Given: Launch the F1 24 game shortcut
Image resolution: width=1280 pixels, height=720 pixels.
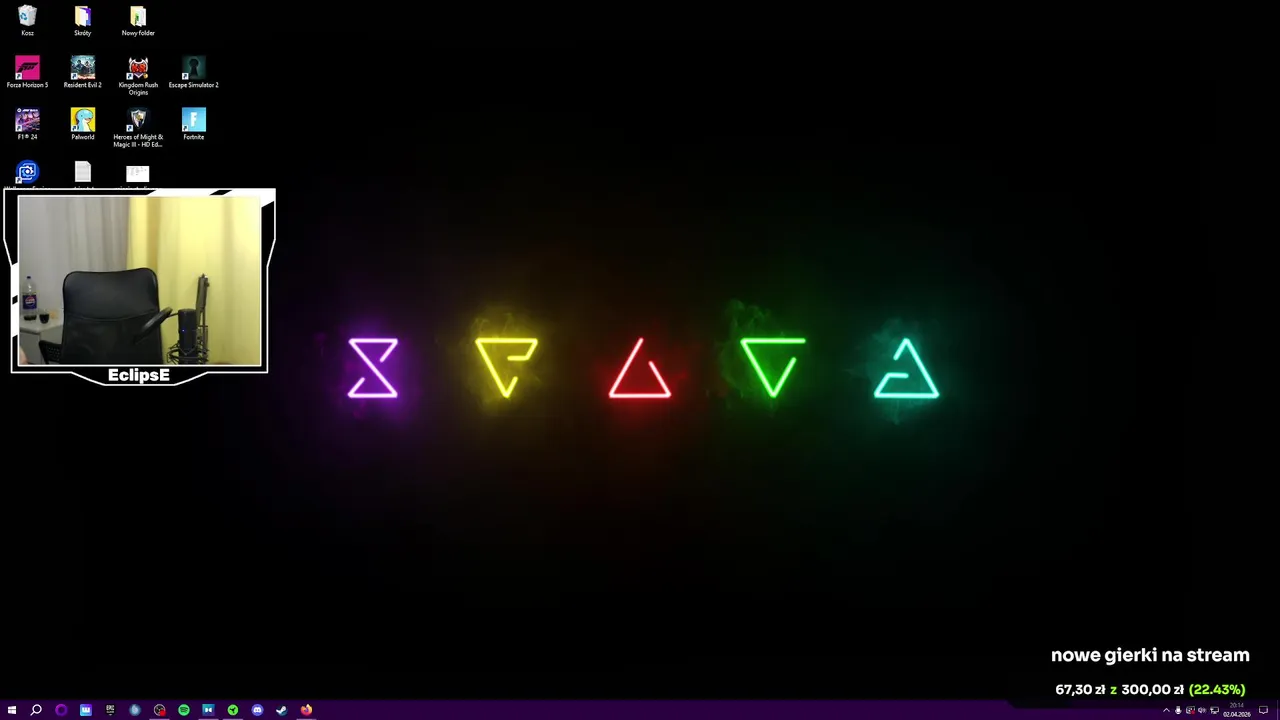Looking at the screenshot, I should click(27, 125).
